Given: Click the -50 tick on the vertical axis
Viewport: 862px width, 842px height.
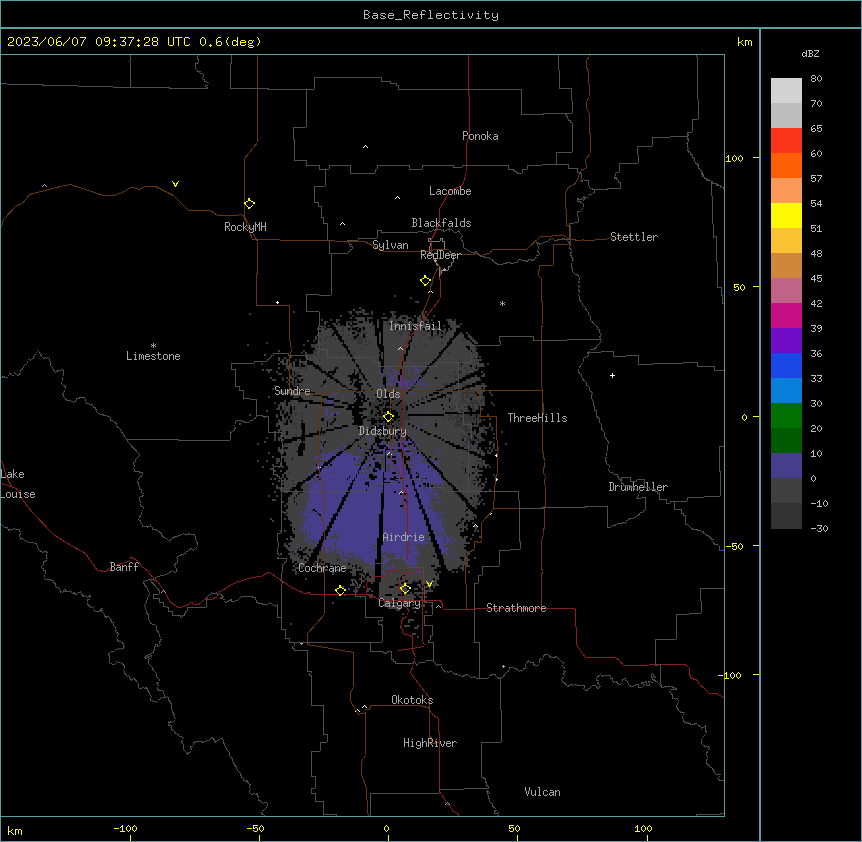Looking at the screenshot, I should 734,546.
